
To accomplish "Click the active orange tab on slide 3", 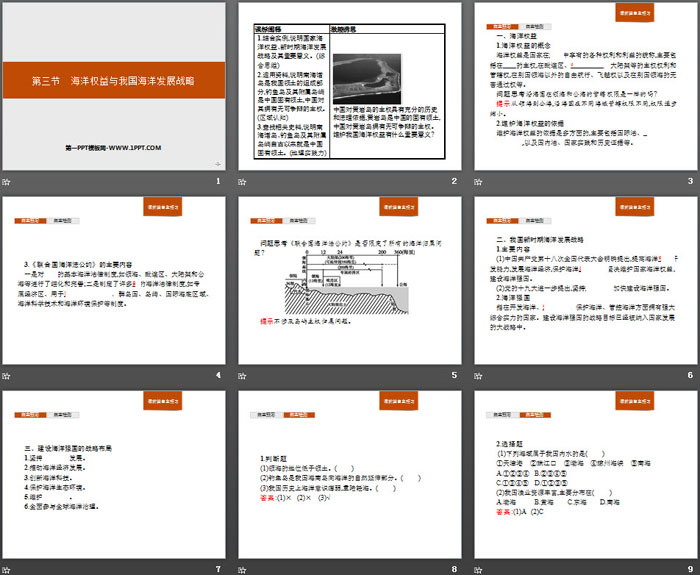I will [502, 27].
